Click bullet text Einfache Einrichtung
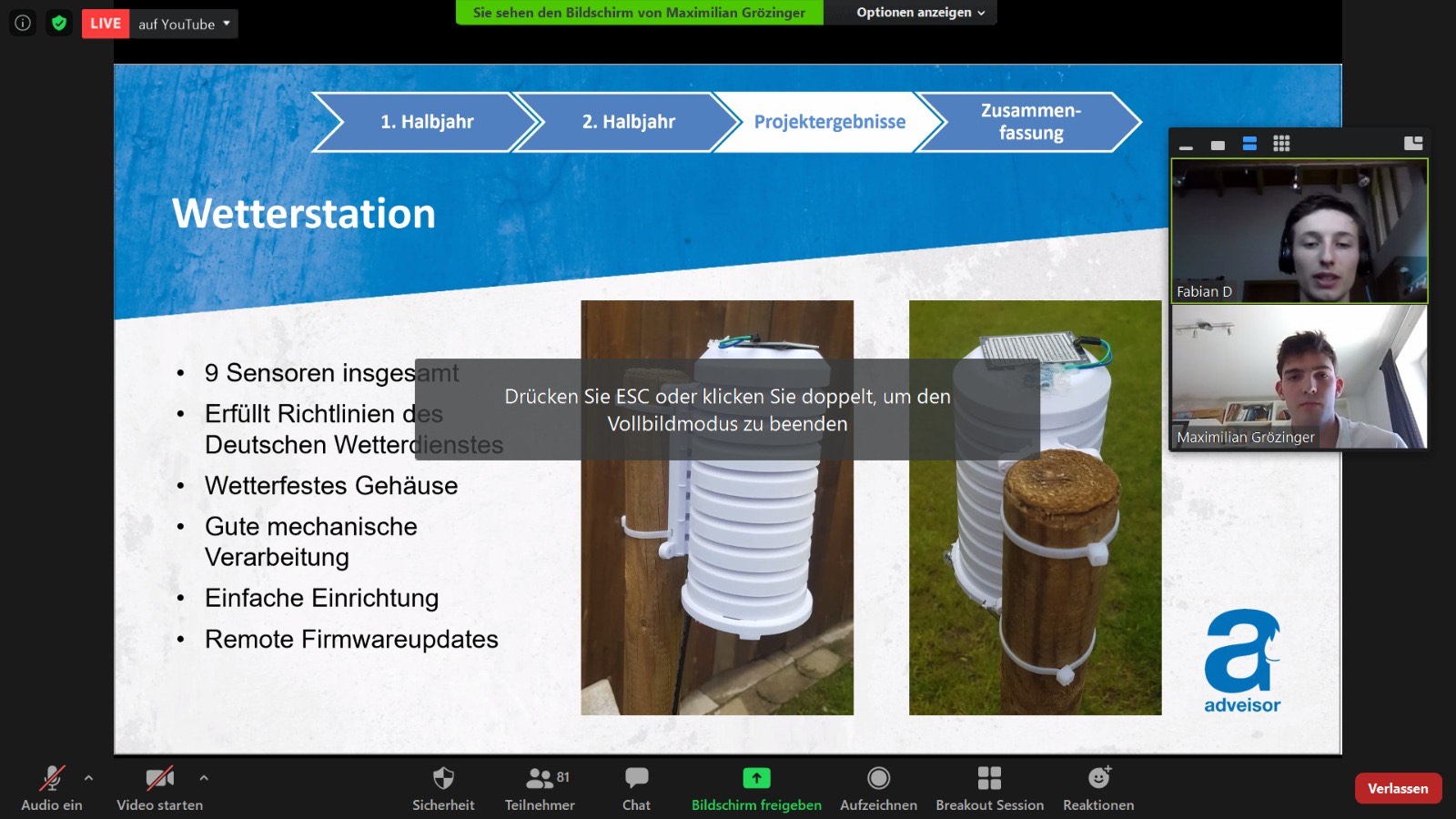This screenshot has width=1456, height=819. (321, 598)
